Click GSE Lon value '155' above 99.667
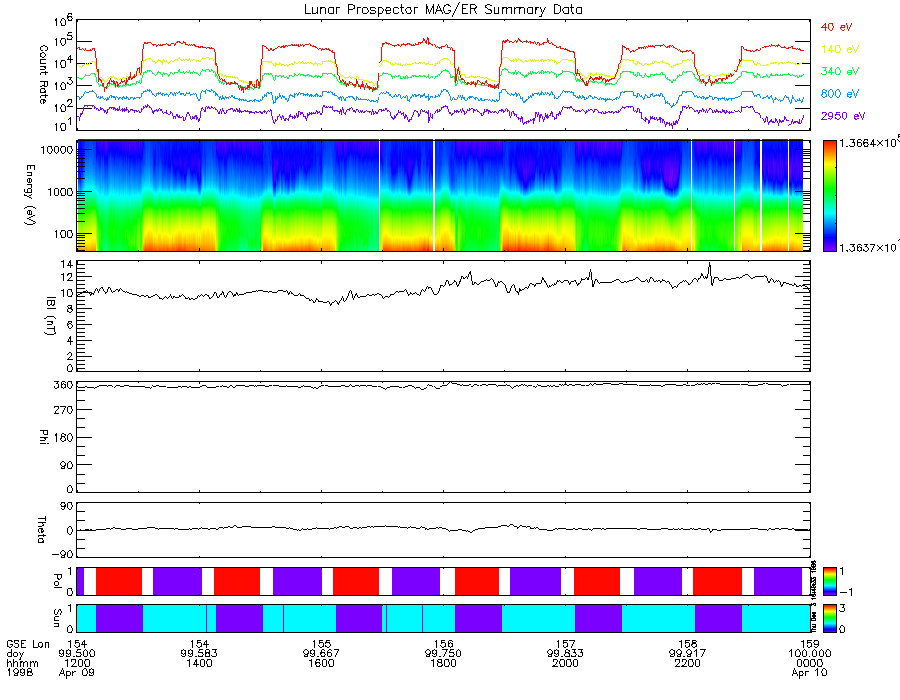This screenshot has height=700, width=900. point(321,644)
